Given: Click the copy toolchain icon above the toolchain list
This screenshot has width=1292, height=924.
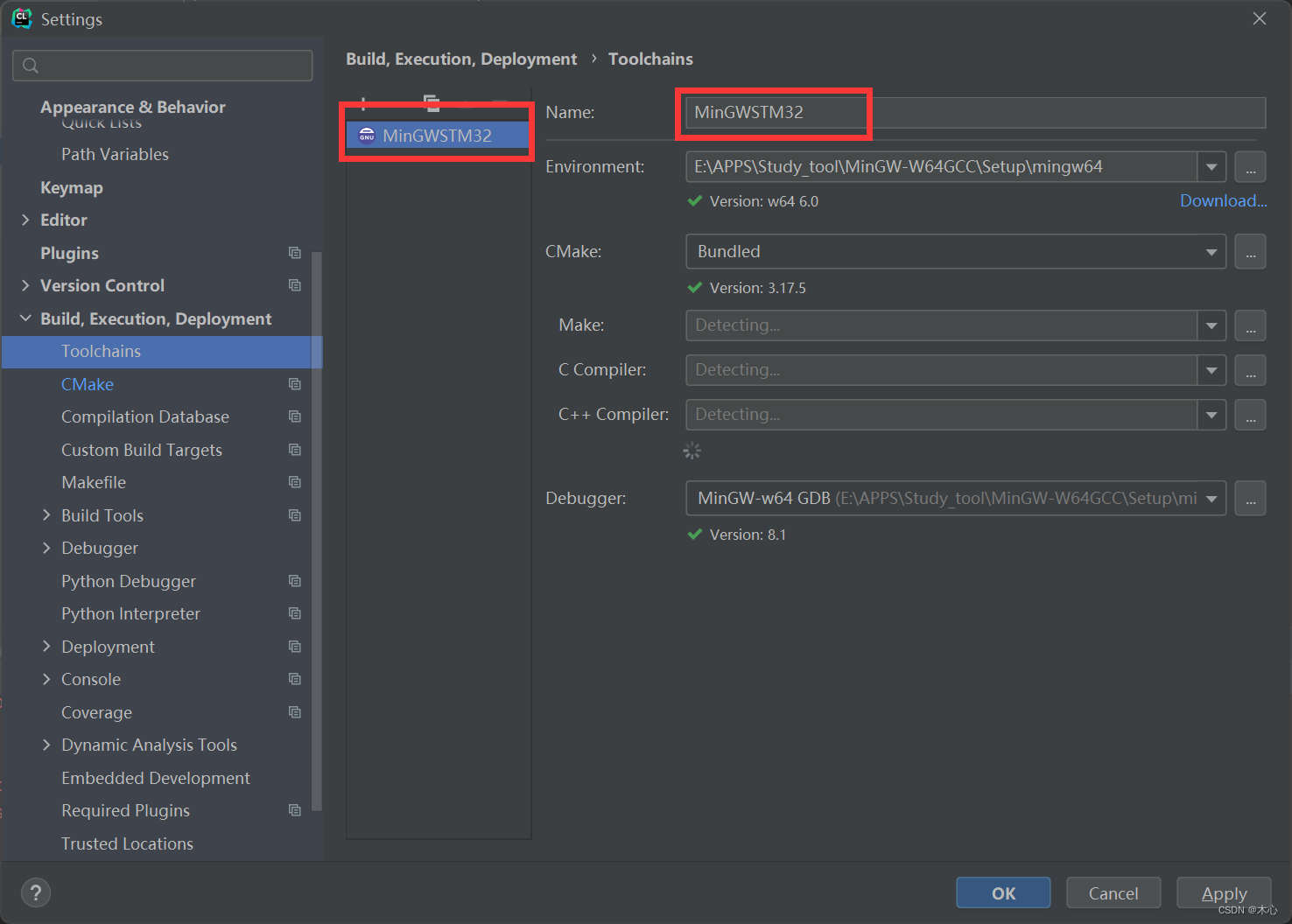Looking at the screenshot, I should click(x=432, y=103).
